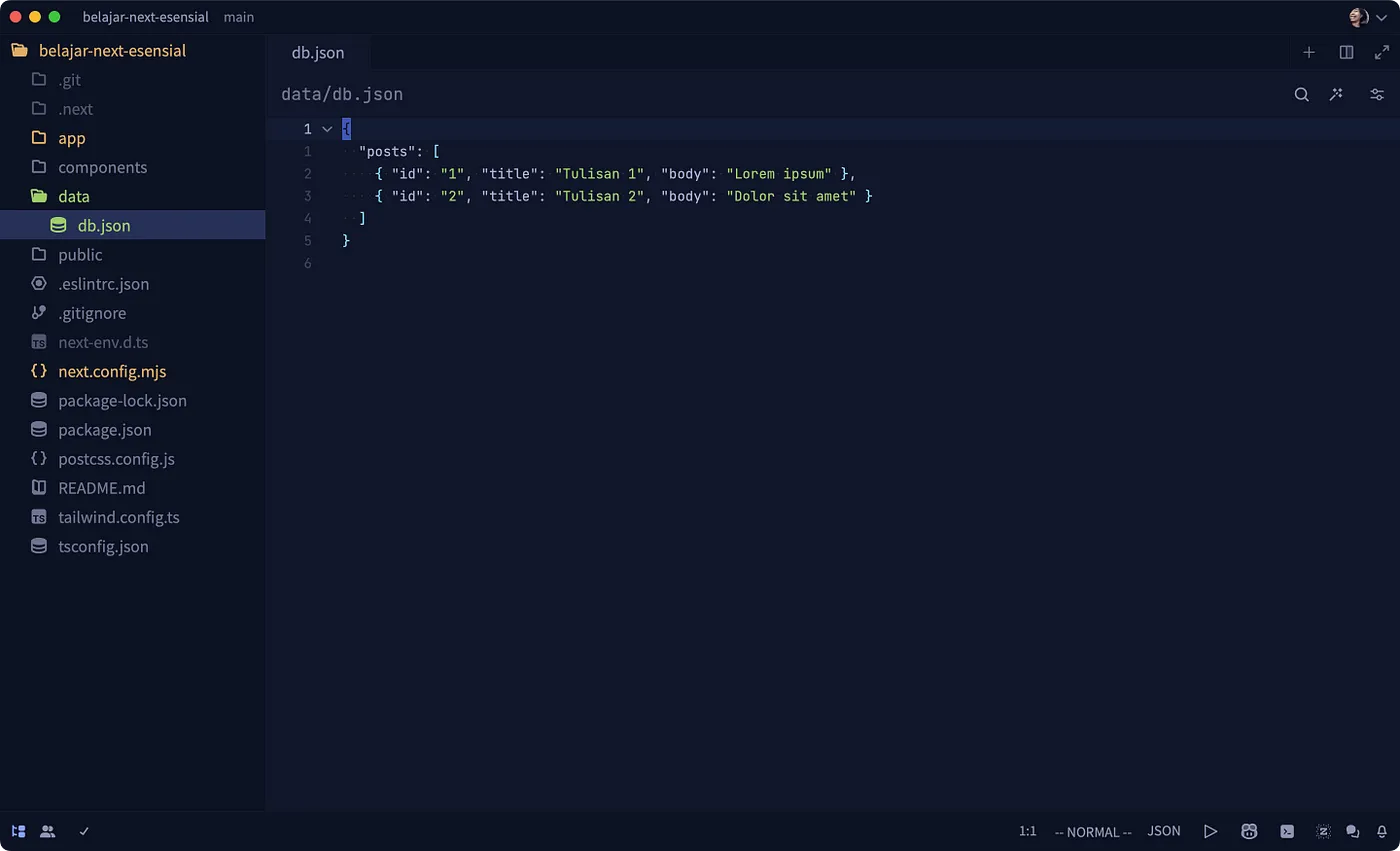The image size is (1400, 851).
Task: Collapse the data folder in file tree
Action: click(x=73, y=196)
